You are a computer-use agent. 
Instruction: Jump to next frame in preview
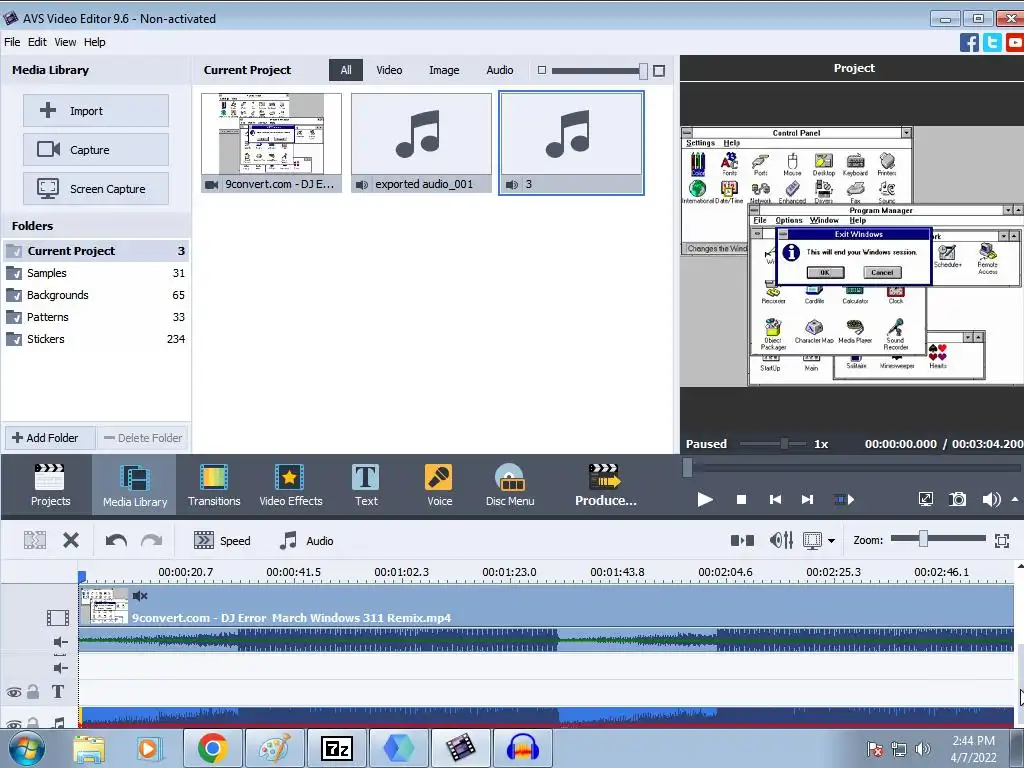tap(807, 500)
